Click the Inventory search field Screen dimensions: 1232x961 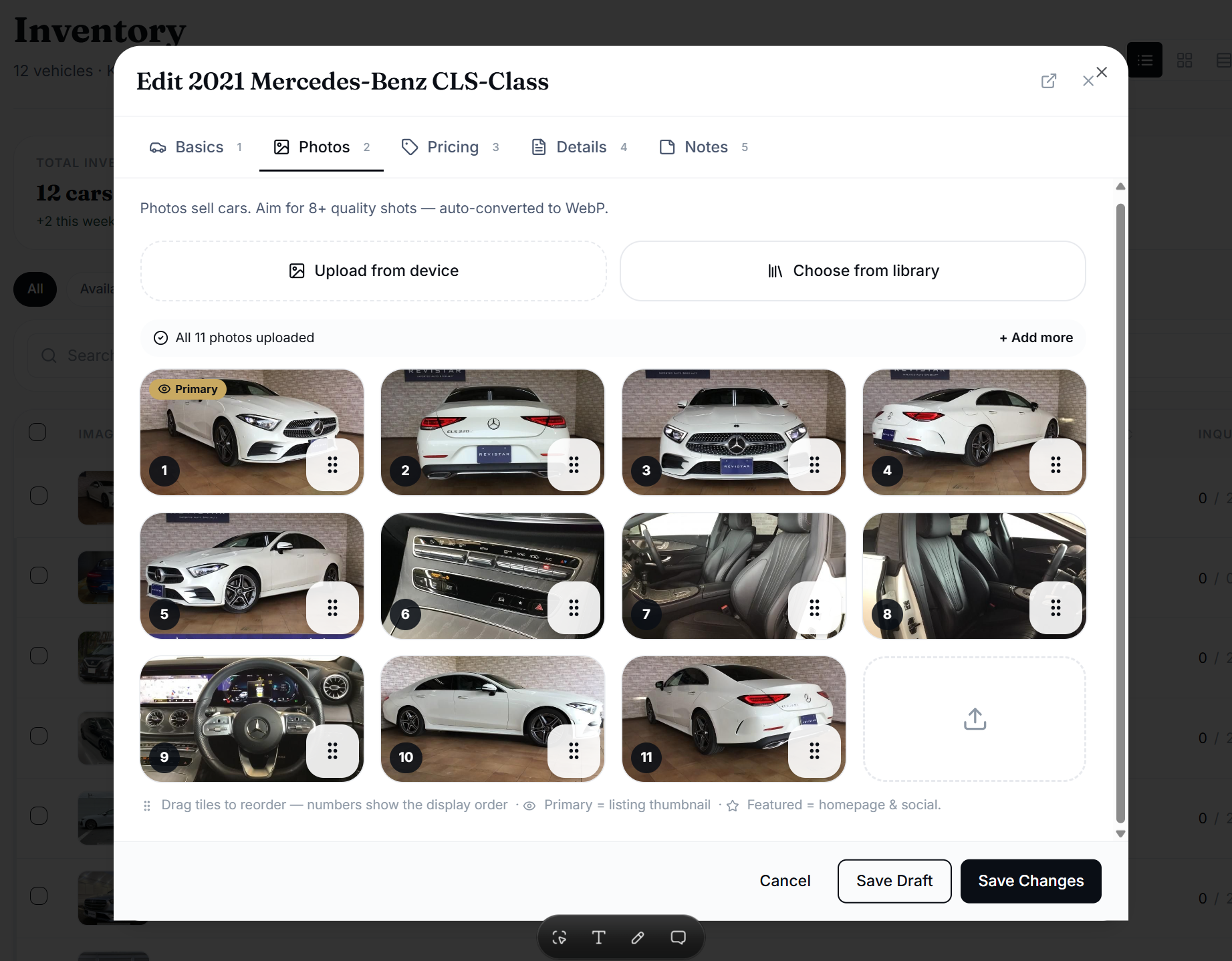(x=70, y=356)
